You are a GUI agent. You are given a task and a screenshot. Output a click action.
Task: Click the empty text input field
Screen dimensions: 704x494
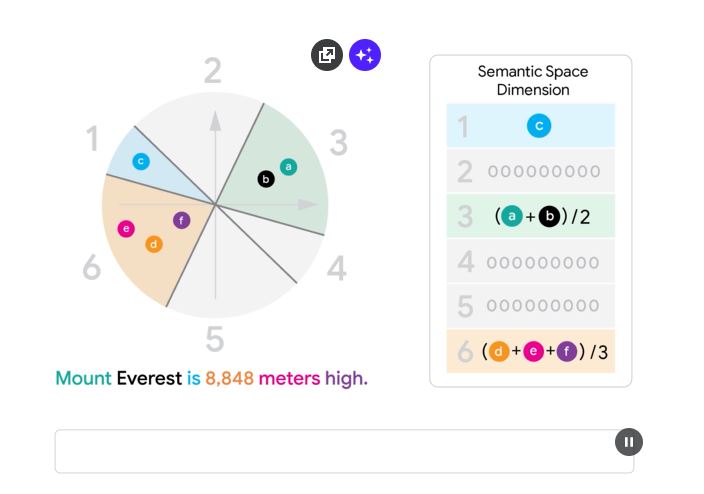344,451
